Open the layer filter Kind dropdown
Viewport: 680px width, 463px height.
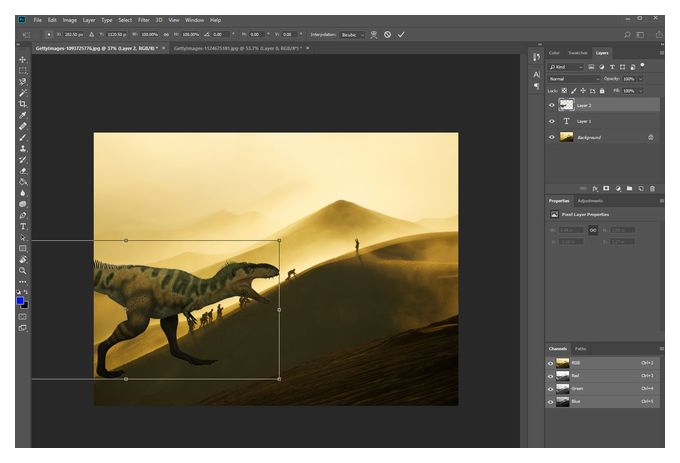tap(566, 67)
